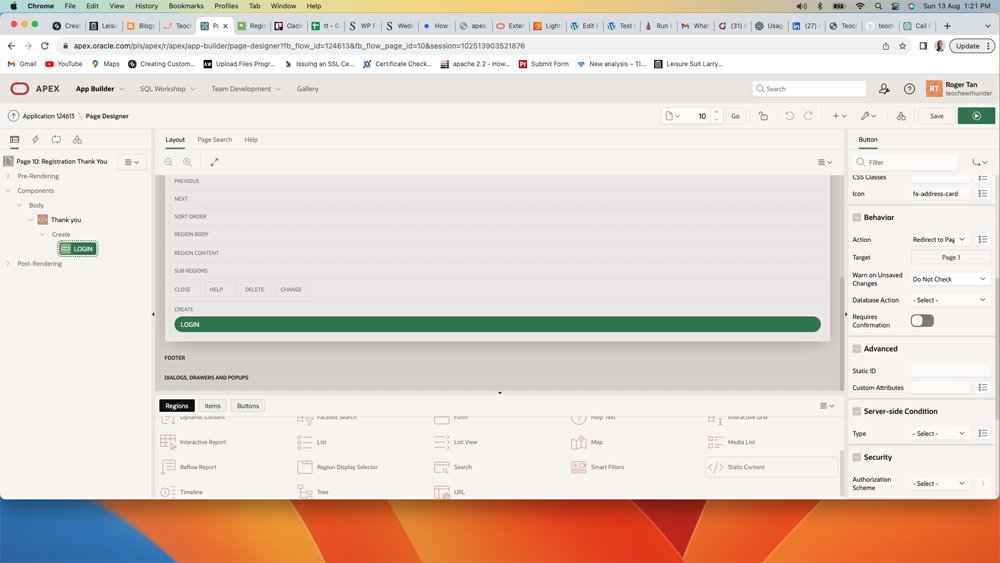This screenshot has width=1000, height=563.
Task: Click the Redo arrow in toolbar
Action: tap(808, 116)
